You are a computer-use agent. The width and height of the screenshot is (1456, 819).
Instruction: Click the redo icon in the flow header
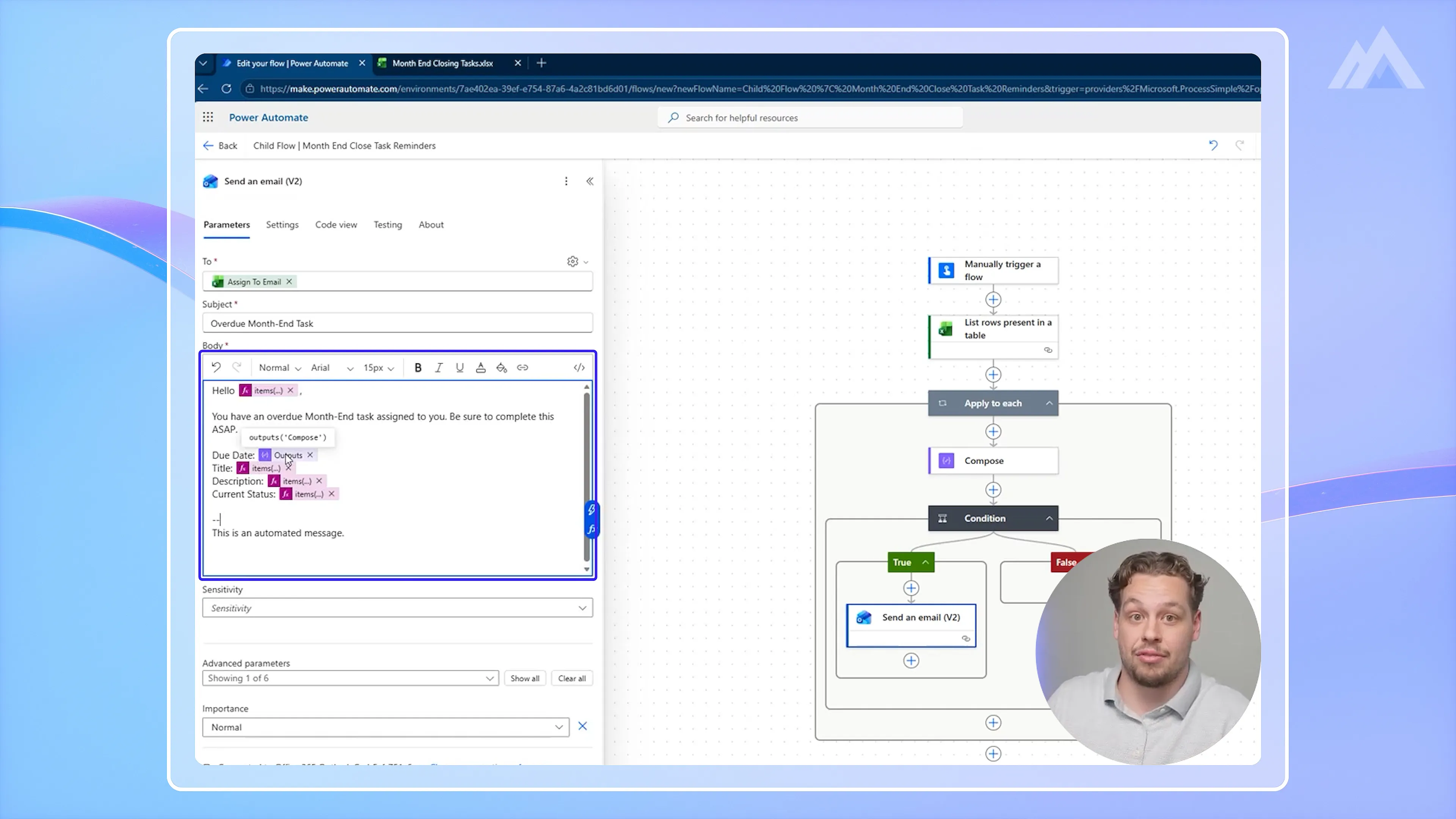(x=1239, y=145)
